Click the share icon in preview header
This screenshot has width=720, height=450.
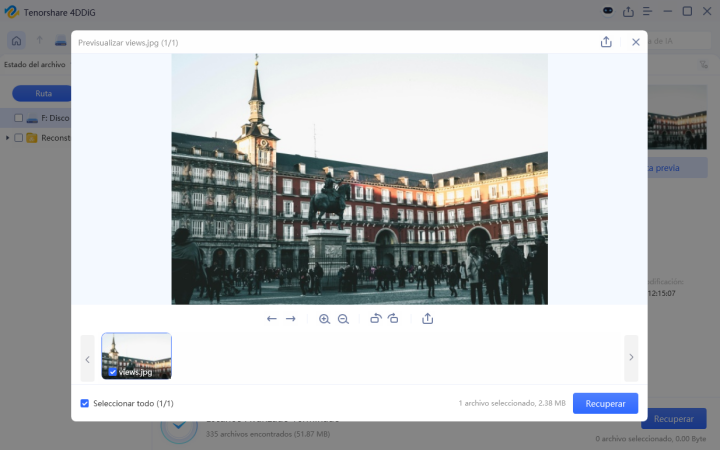tap(606, 42)
